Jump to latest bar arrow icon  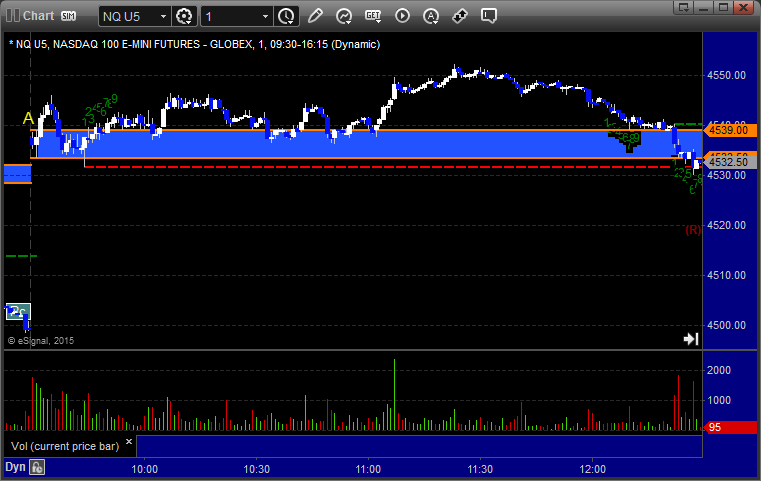pos(691,339)
